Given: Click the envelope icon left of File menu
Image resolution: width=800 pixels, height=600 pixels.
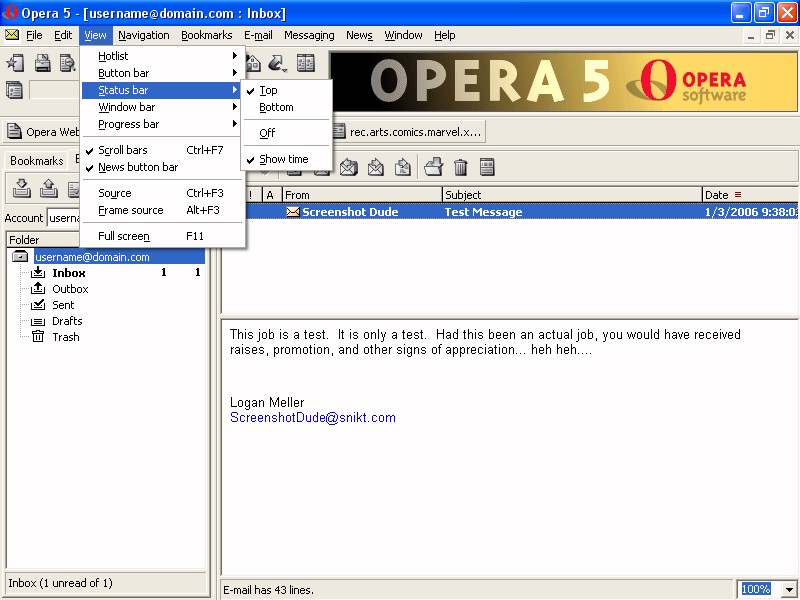Looking at the screenshot, I should 12,35.
